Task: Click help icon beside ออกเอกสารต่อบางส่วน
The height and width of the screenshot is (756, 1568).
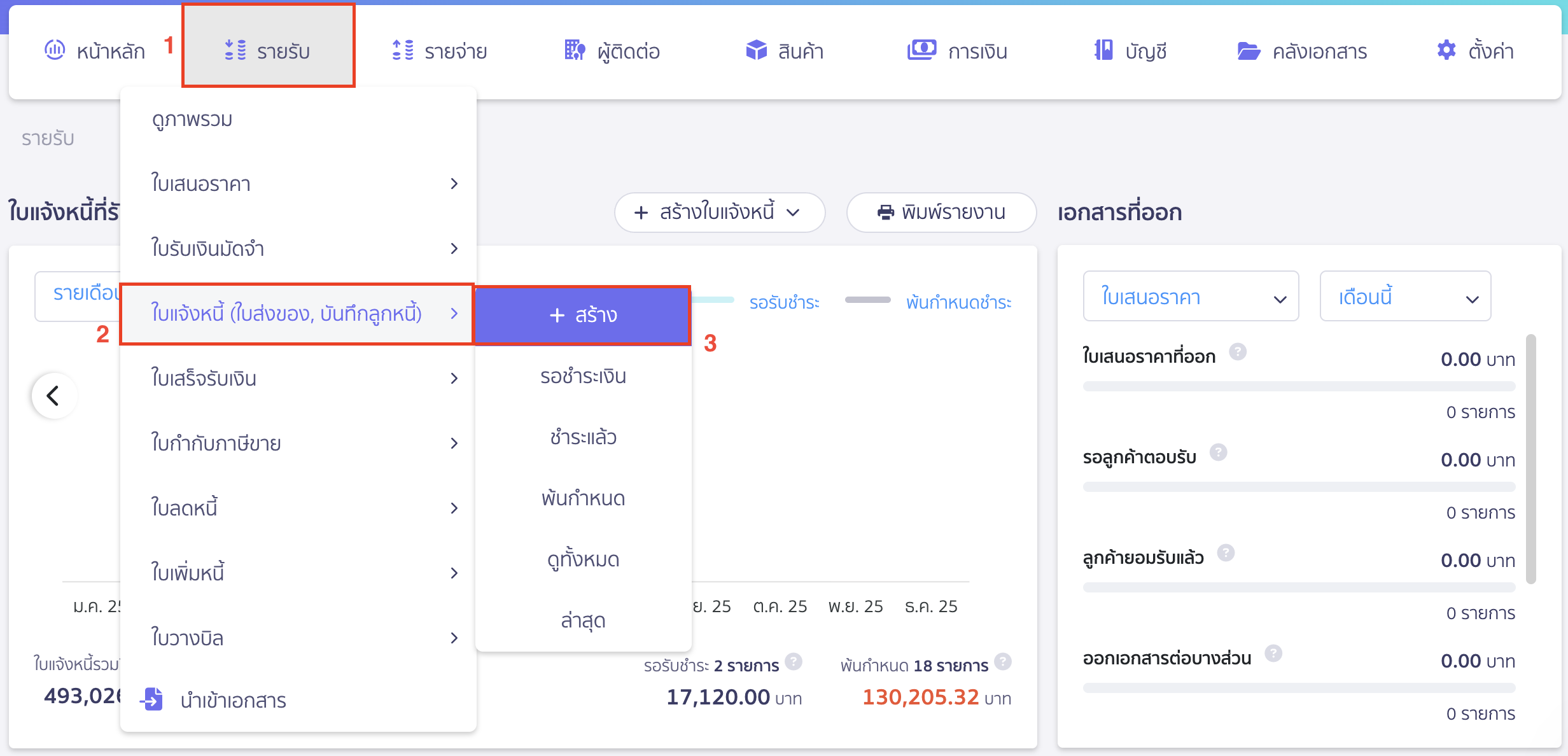Action: [x=1273, y=653]
